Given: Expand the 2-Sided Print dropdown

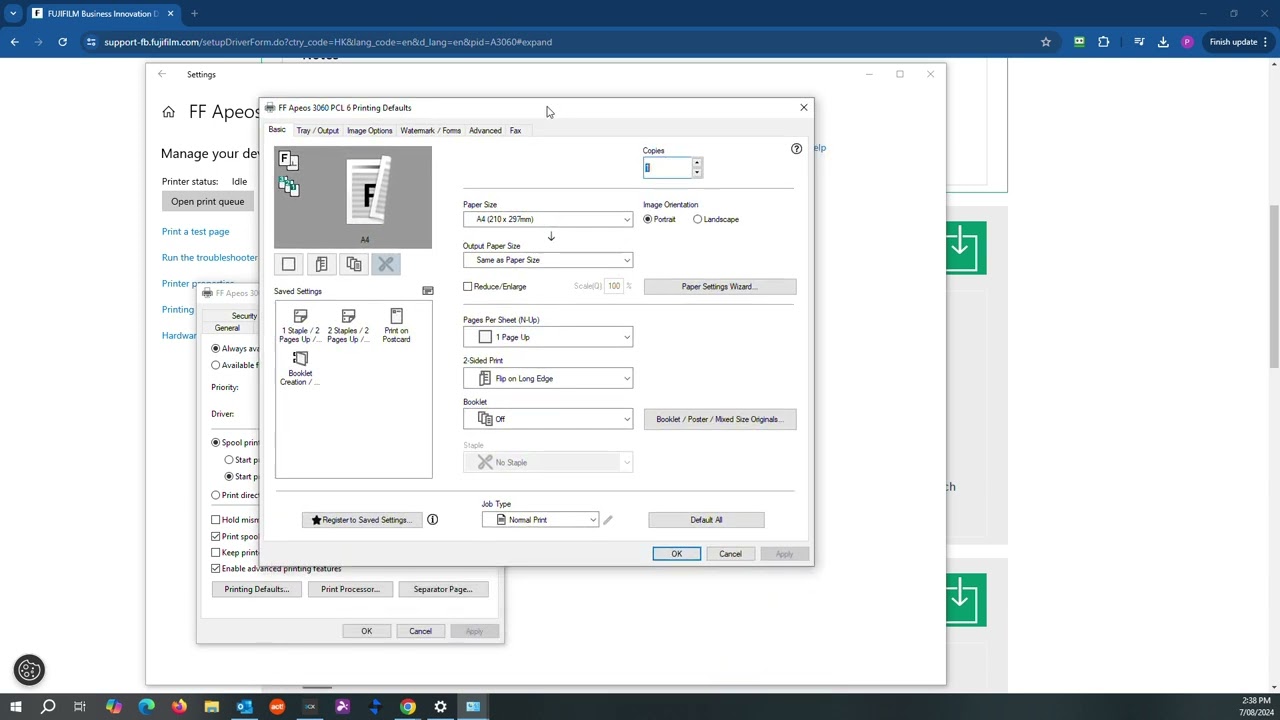Looking at the screenshot, I should [547, 379].
